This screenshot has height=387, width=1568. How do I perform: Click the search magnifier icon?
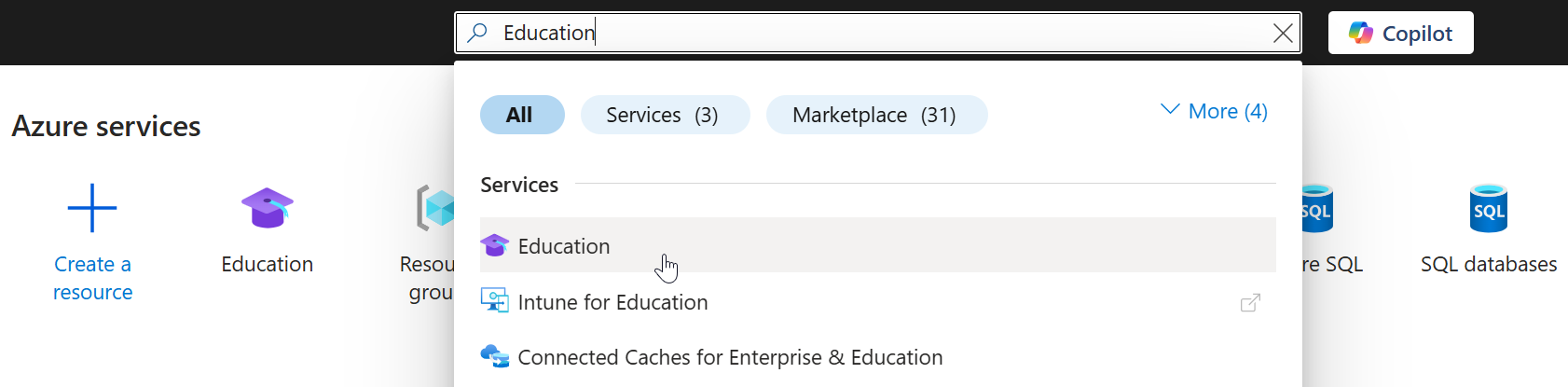tap(477, 33)
